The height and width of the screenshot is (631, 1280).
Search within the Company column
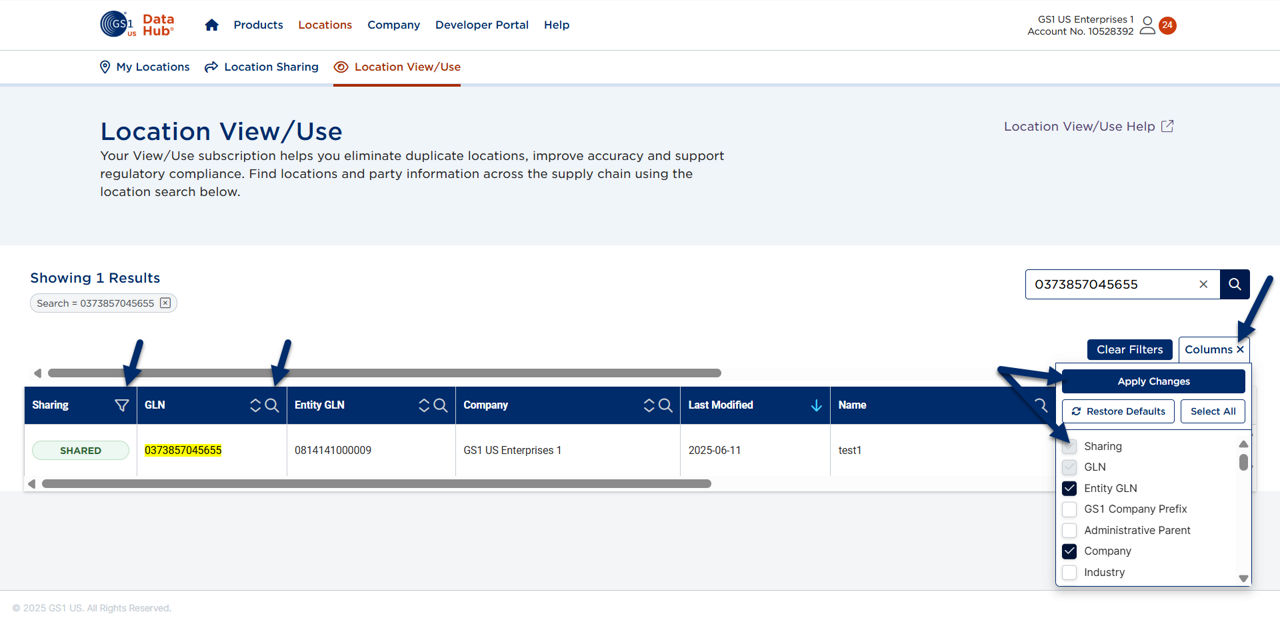coord(666,406)
